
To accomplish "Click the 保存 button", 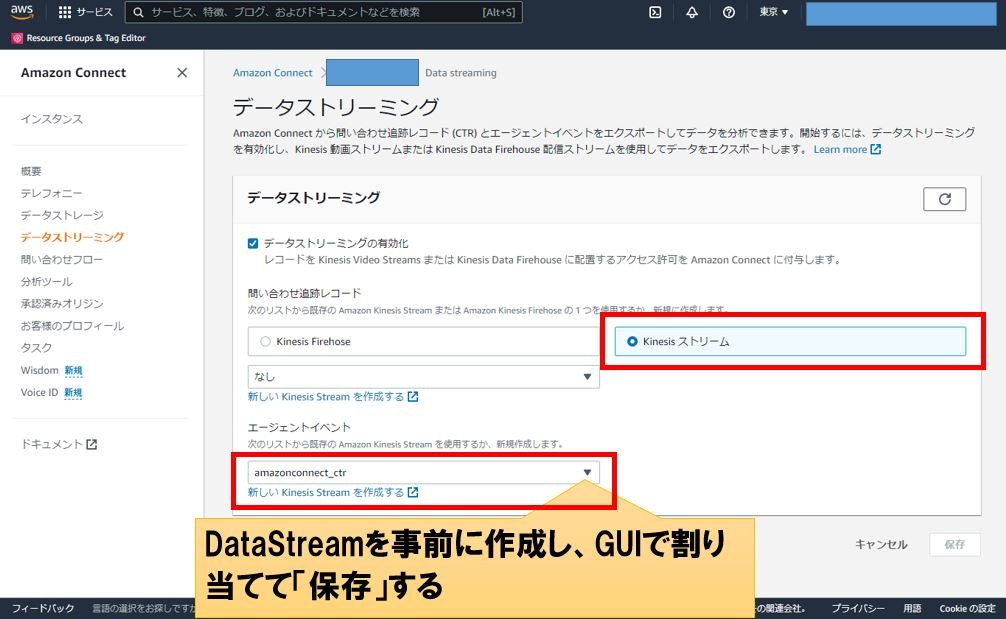I will click(x=953, y=545).
